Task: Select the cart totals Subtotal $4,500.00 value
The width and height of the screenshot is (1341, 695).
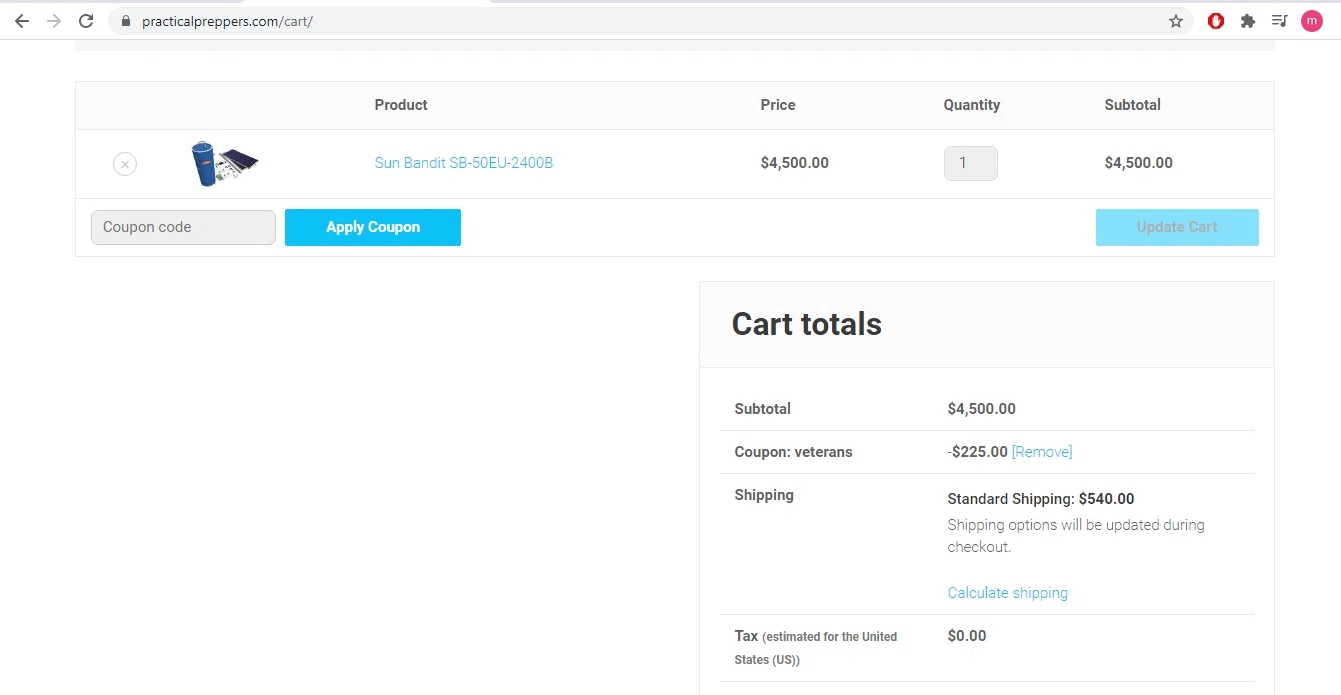Action: click(982, 409)
